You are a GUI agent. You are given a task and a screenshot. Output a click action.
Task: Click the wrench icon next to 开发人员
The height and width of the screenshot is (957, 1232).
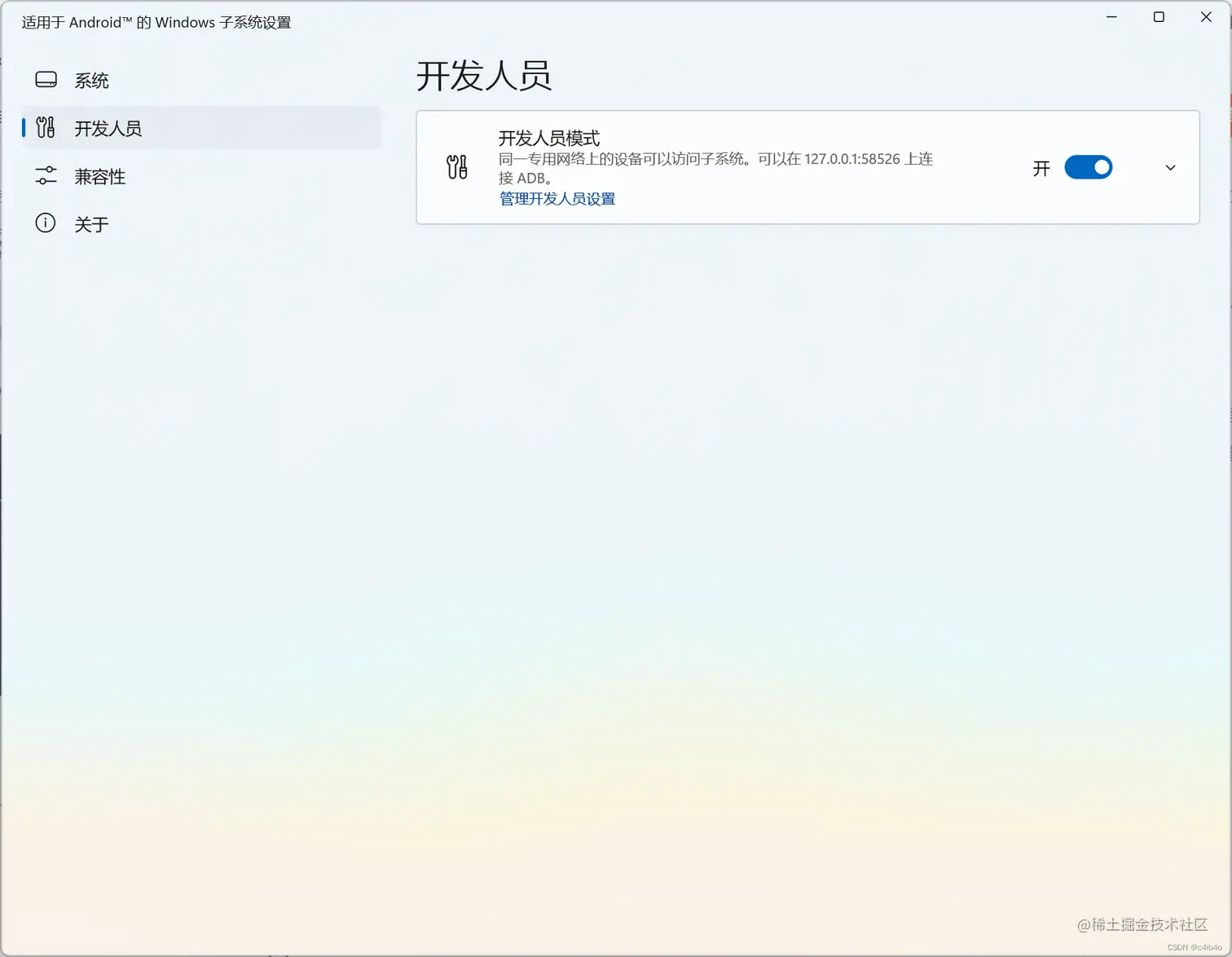pos(46,128)
